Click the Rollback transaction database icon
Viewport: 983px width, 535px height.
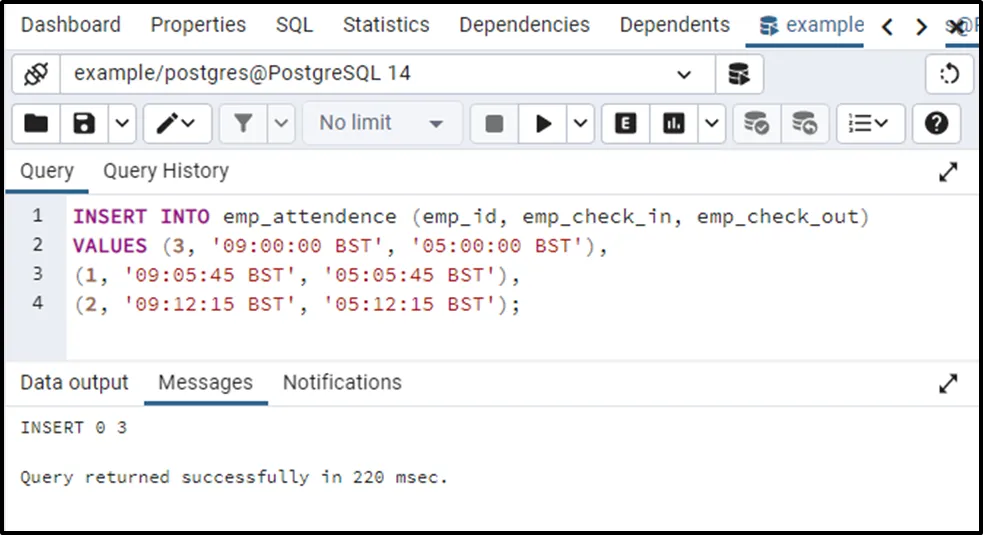pos(805,123)
